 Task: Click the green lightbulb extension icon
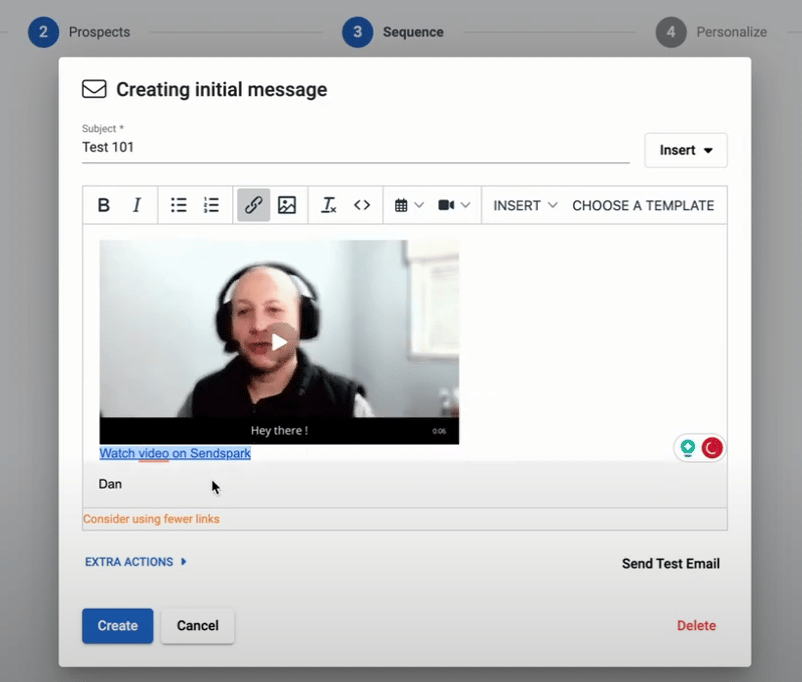(688, 448)
